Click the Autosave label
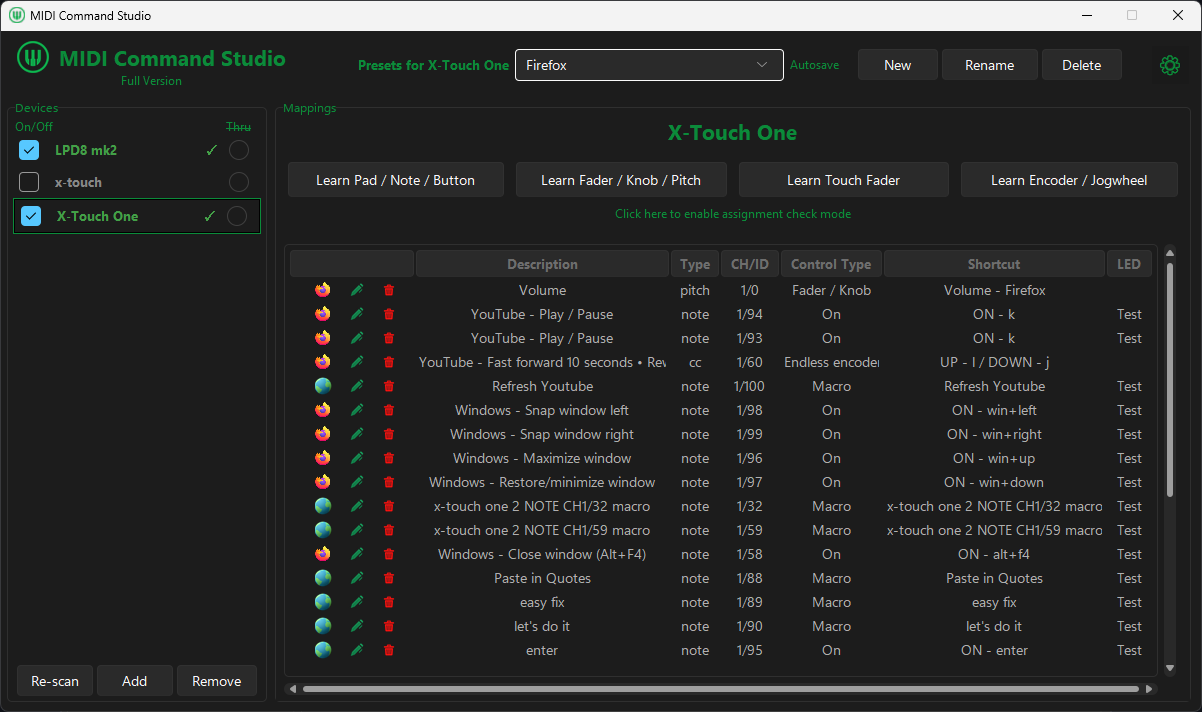1202x712 pixels. click(x=815, y=65)
